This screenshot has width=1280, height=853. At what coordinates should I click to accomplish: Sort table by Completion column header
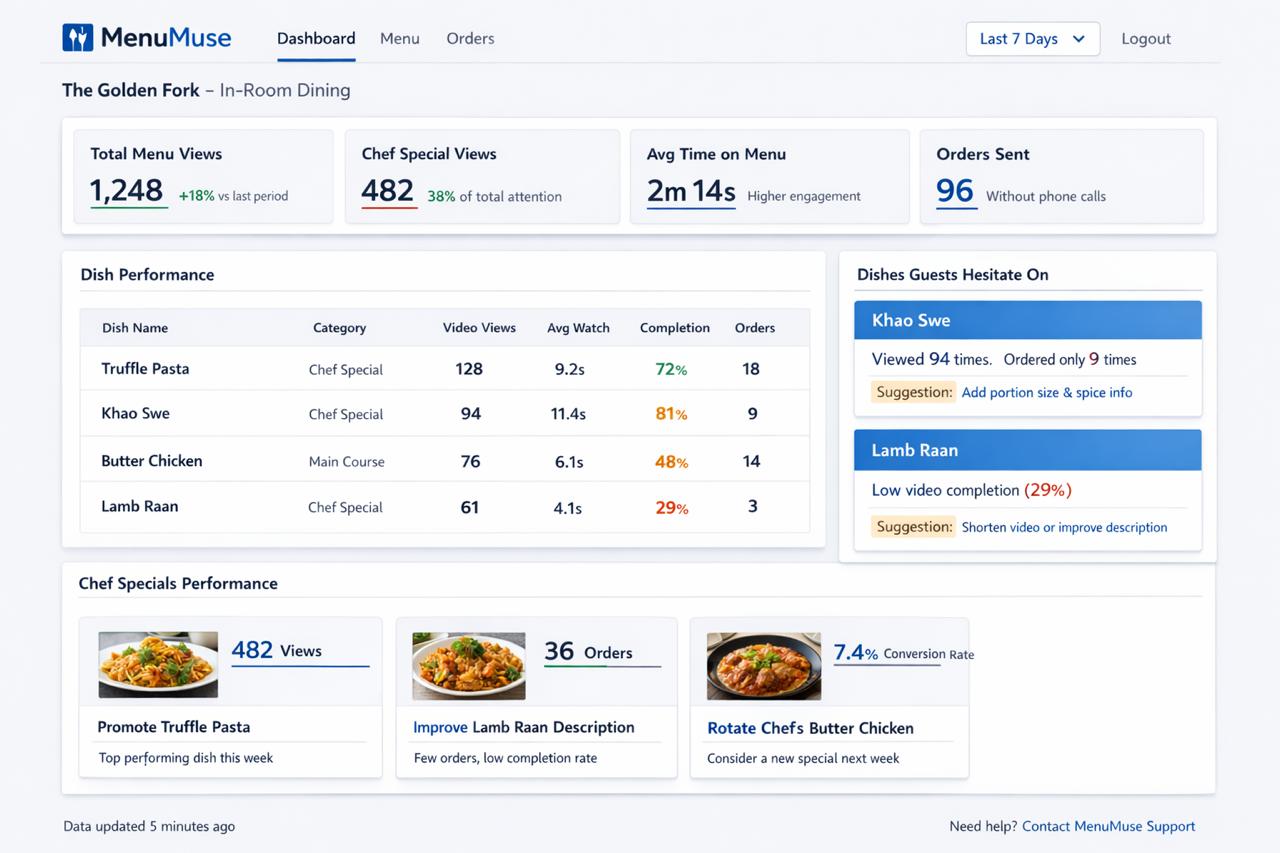point(674,328)
